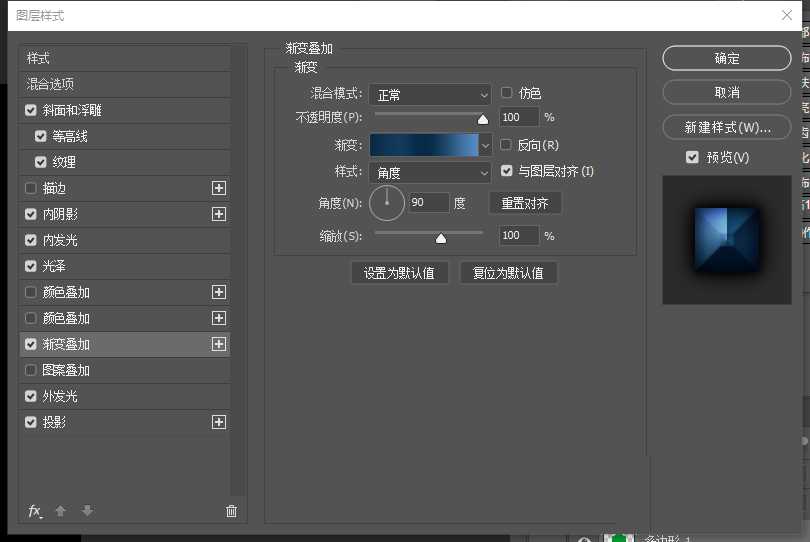Click the trash icon to delete effect
The image size is (810, 542).
232,511
